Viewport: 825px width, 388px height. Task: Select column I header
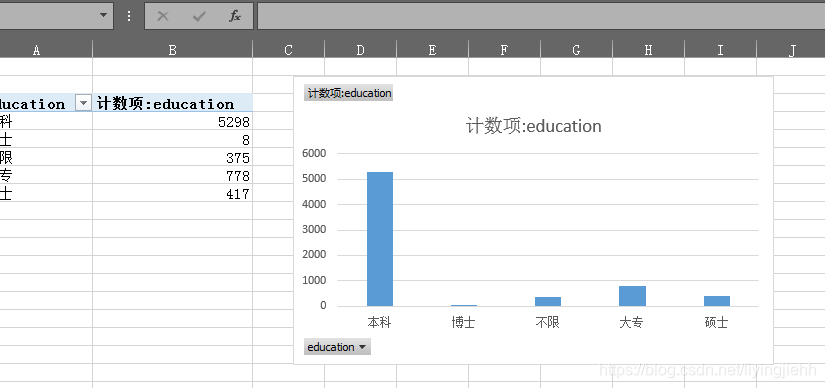tap(720, 50)
